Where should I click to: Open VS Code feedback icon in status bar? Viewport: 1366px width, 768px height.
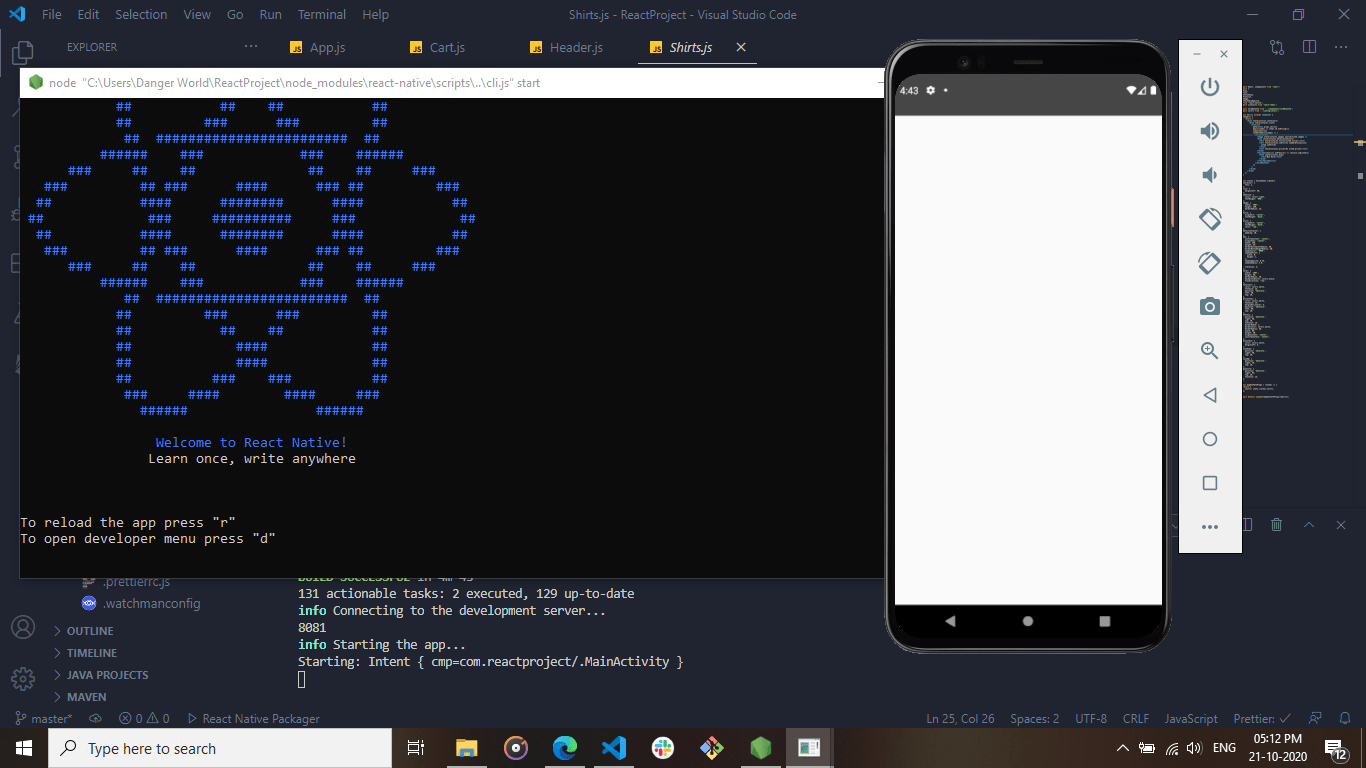(1316, 718)
